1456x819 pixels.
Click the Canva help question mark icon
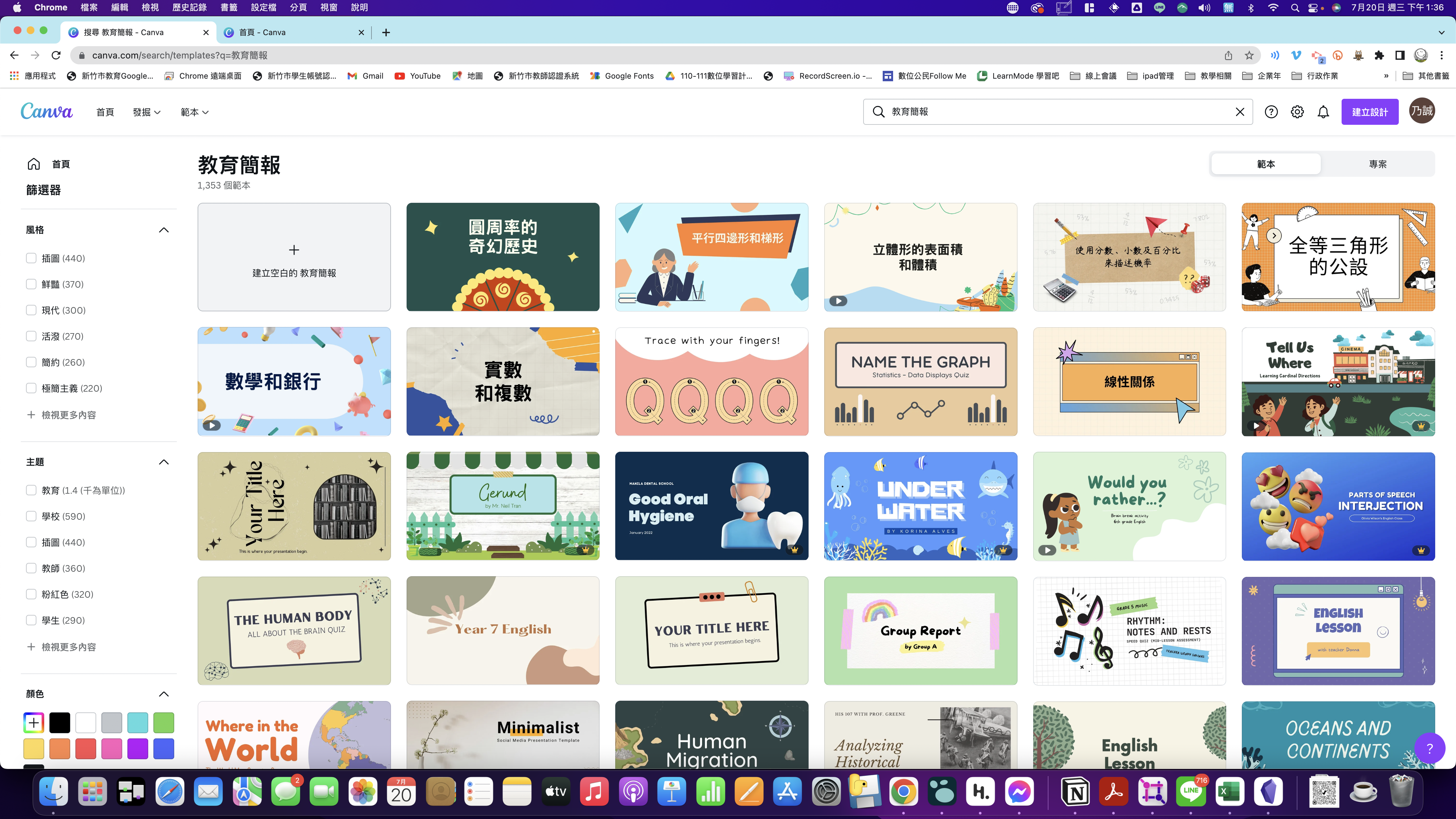(1271, 112)
